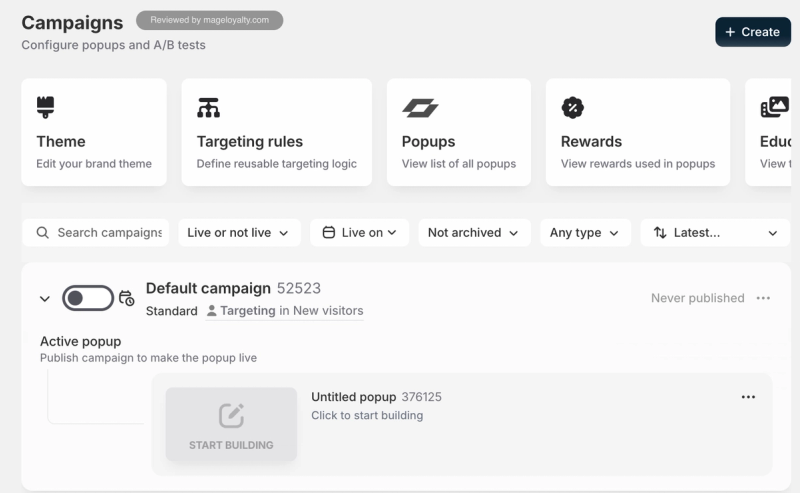The height and width of the screenshot is (493, 800).
Task: Click the Create button
Action: [x=753, y=32]
